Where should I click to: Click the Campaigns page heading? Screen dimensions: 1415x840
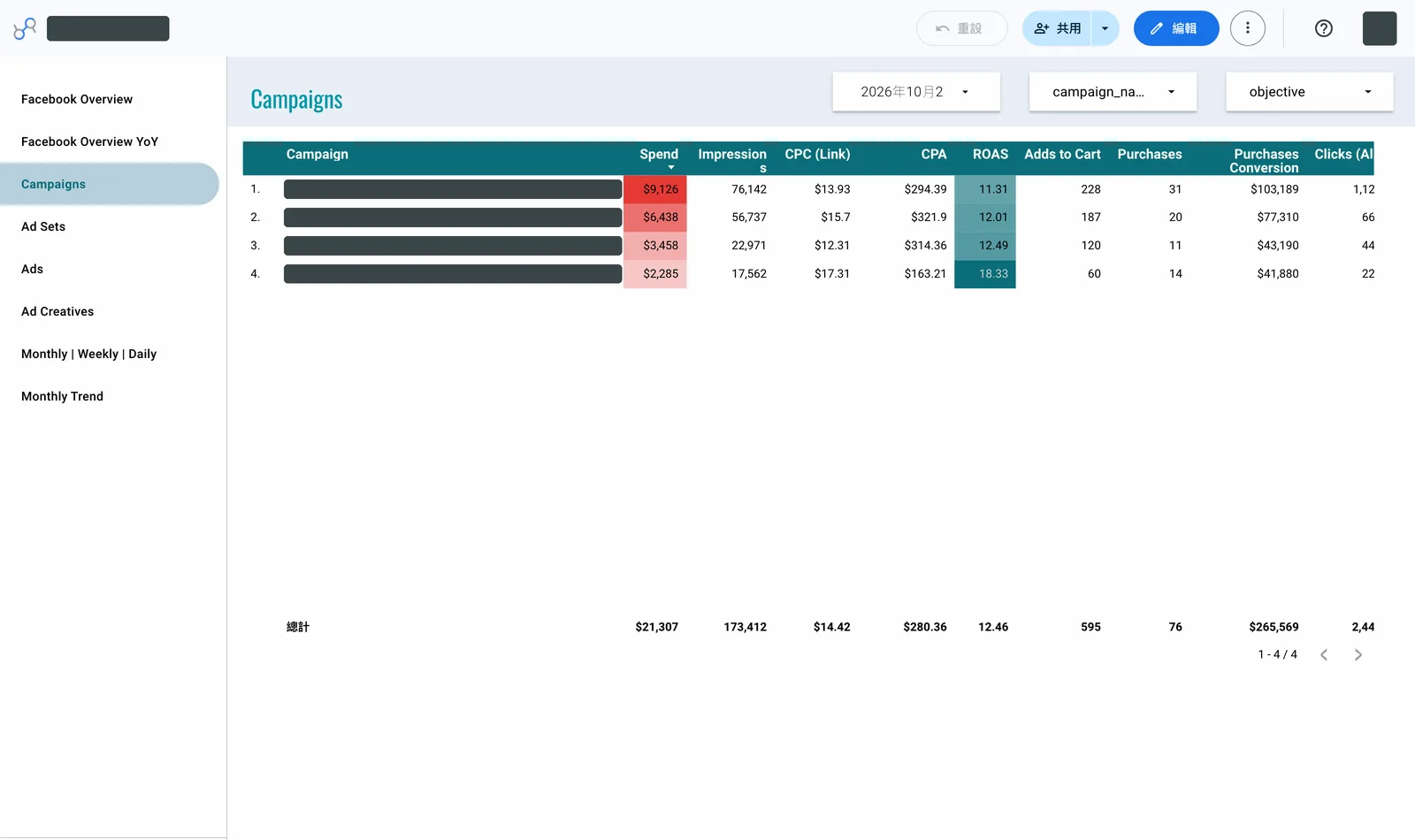coord(296,100)
